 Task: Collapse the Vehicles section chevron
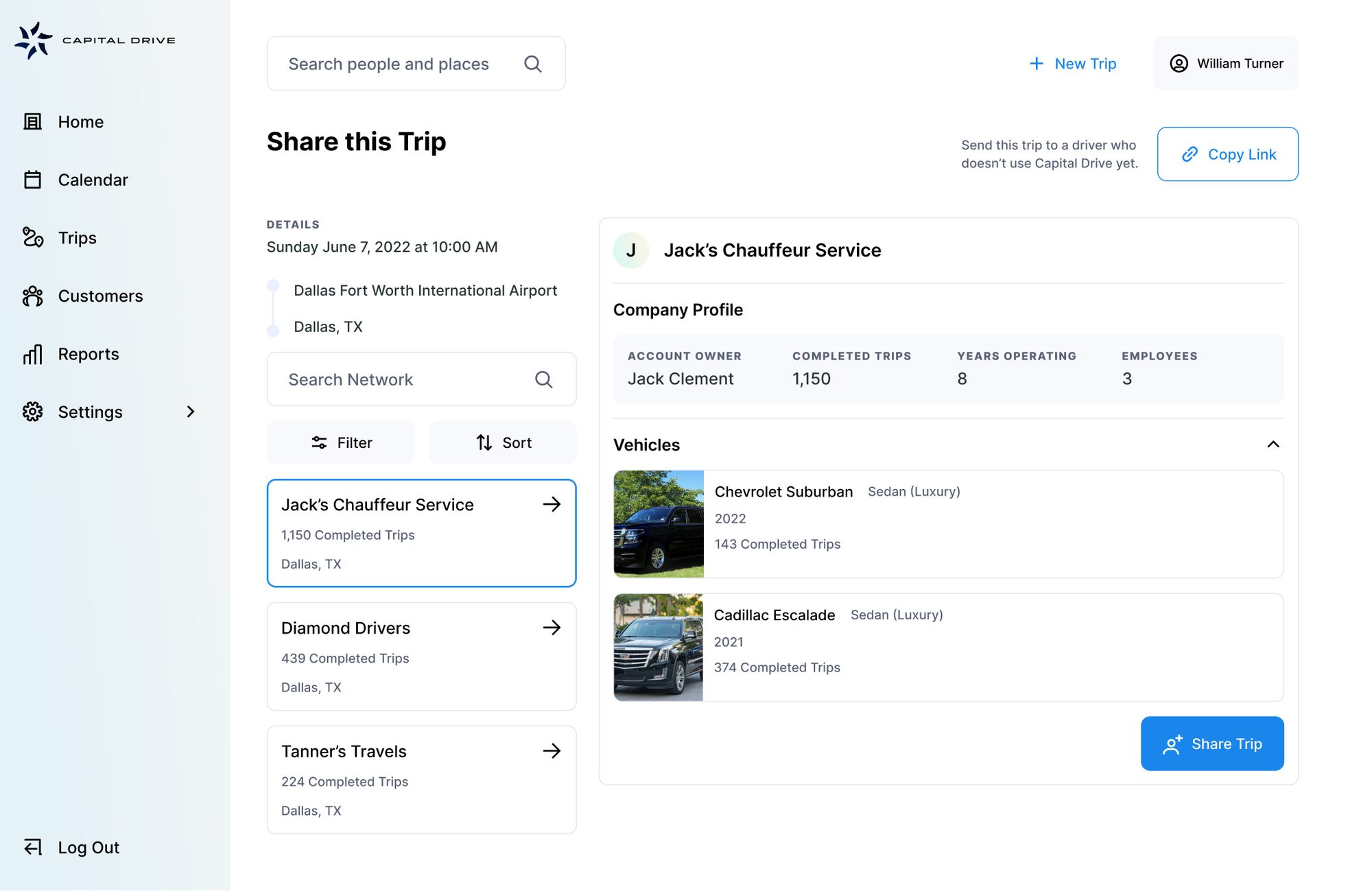click(1273, 444)
